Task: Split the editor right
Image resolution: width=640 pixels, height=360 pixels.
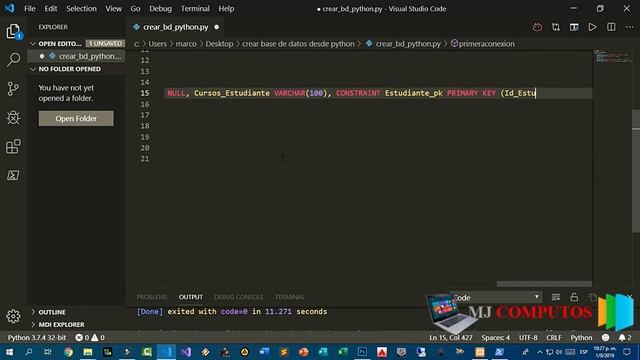Action: pos(611,27)
